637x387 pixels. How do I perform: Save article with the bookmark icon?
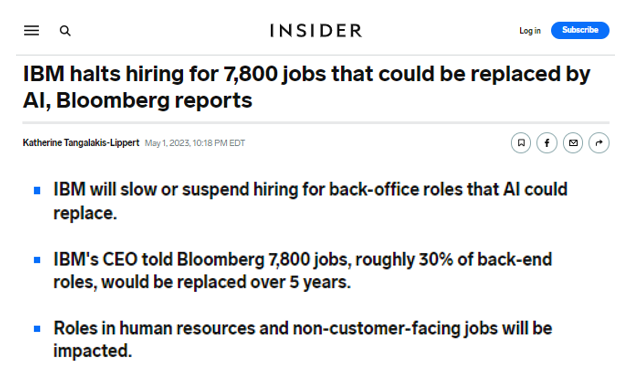click(x=521, y=143)
